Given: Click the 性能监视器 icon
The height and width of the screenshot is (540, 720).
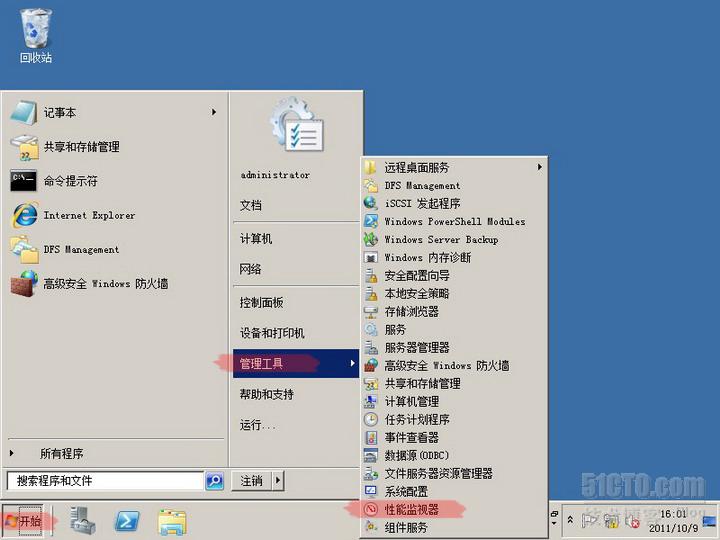Looking at the screenshot, I should pyautogui.click(x=371, y=509).
